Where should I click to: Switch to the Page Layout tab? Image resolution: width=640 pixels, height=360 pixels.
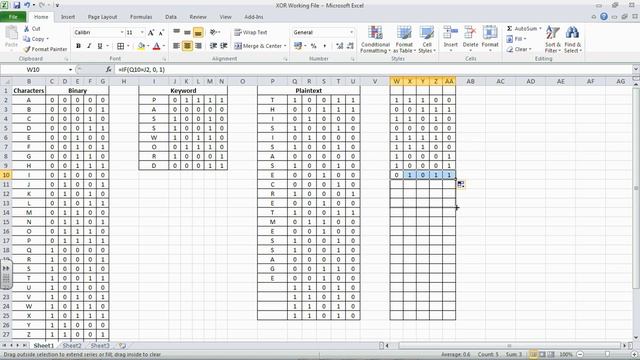click(x=102, y=17)
